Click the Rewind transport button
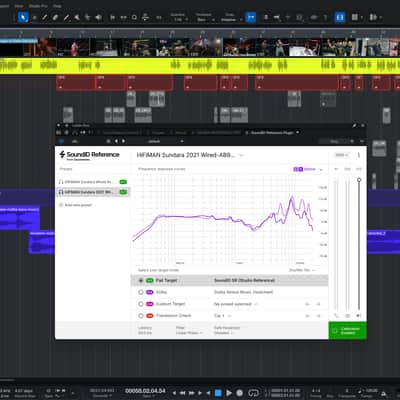The height and width of the screenshot is (400, 400). point(183,393)
